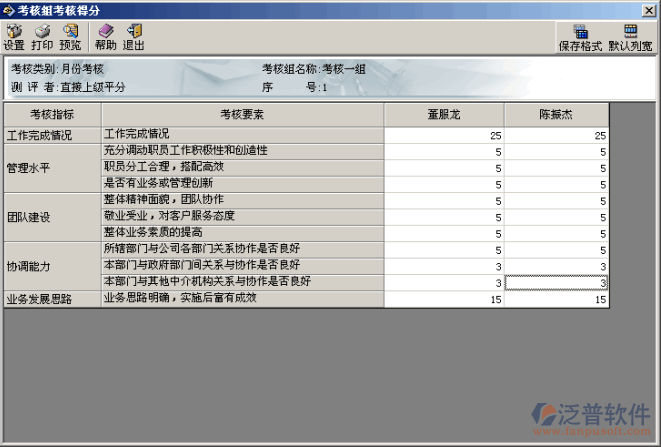The image size is (661, 447).
Task: Click 陈振杰's focused score 3 for 中介机构 row
Action: (556, 283)
